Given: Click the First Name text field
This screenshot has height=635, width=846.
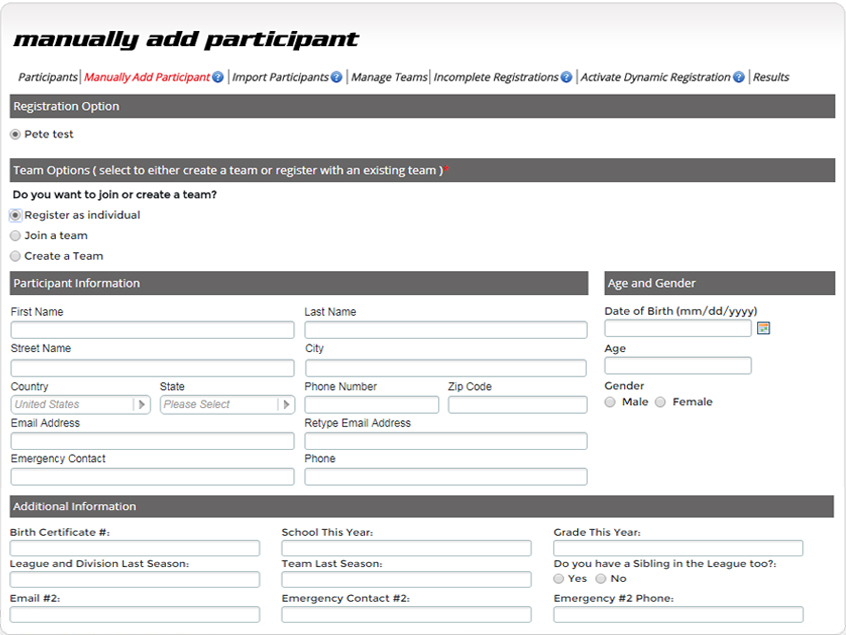Looking at the screenshot, I should click(152, 330).
